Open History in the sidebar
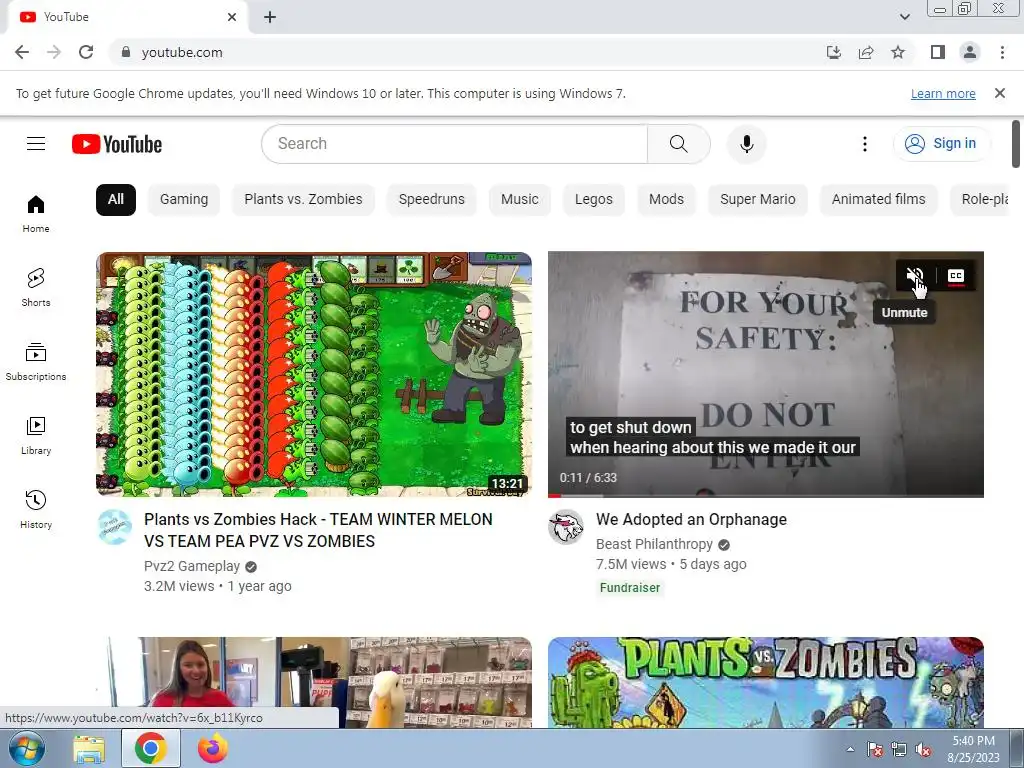Screen dimensions: 1024x768 [x=36, y=509]
